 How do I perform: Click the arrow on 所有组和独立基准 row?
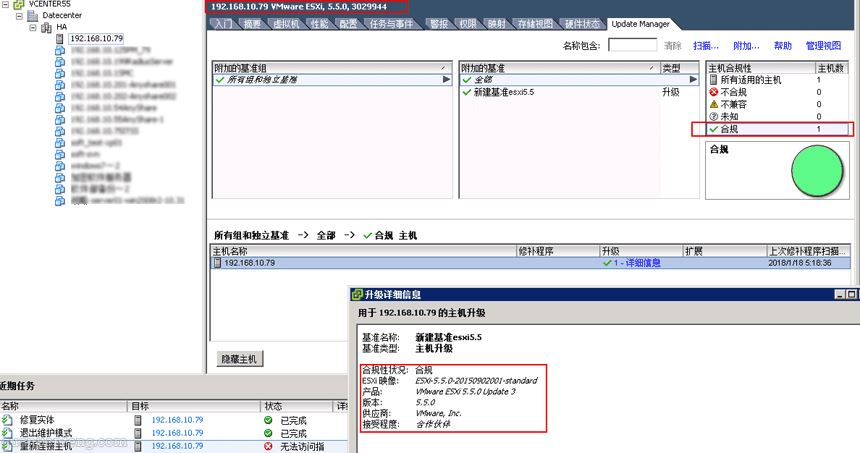point(446,80)
